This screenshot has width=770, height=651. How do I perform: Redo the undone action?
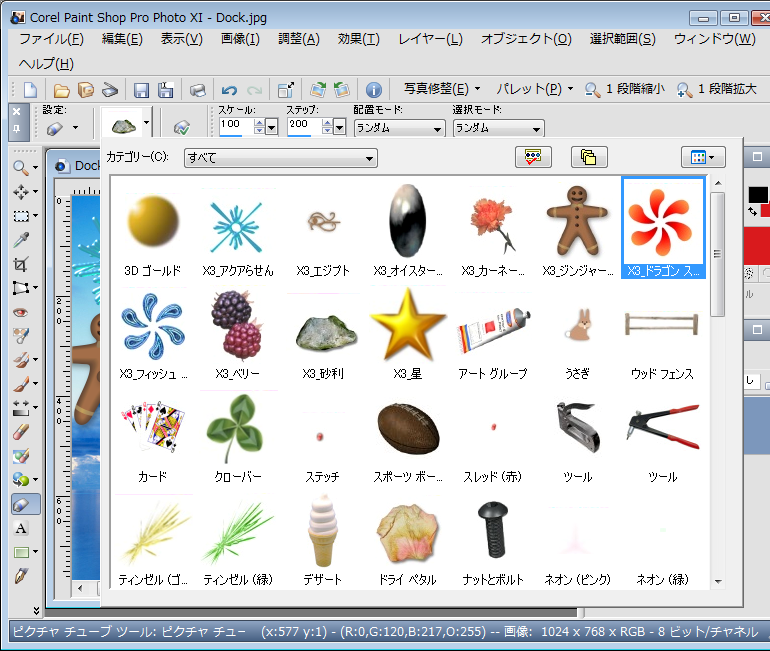pyautogui.click(x=254, y=90)
